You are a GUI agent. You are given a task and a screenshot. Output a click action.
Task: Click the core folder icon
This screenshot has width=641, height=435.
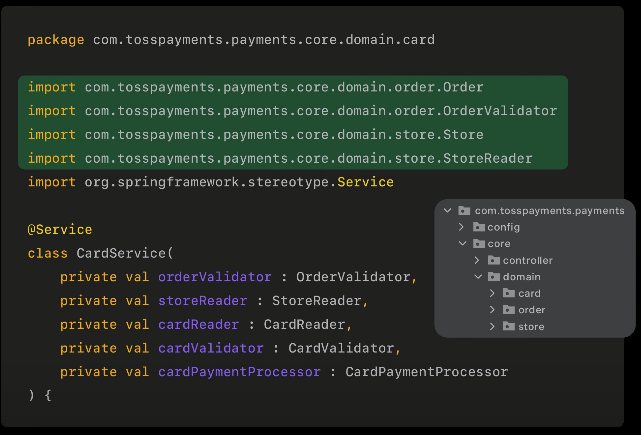tap(479, 244)
